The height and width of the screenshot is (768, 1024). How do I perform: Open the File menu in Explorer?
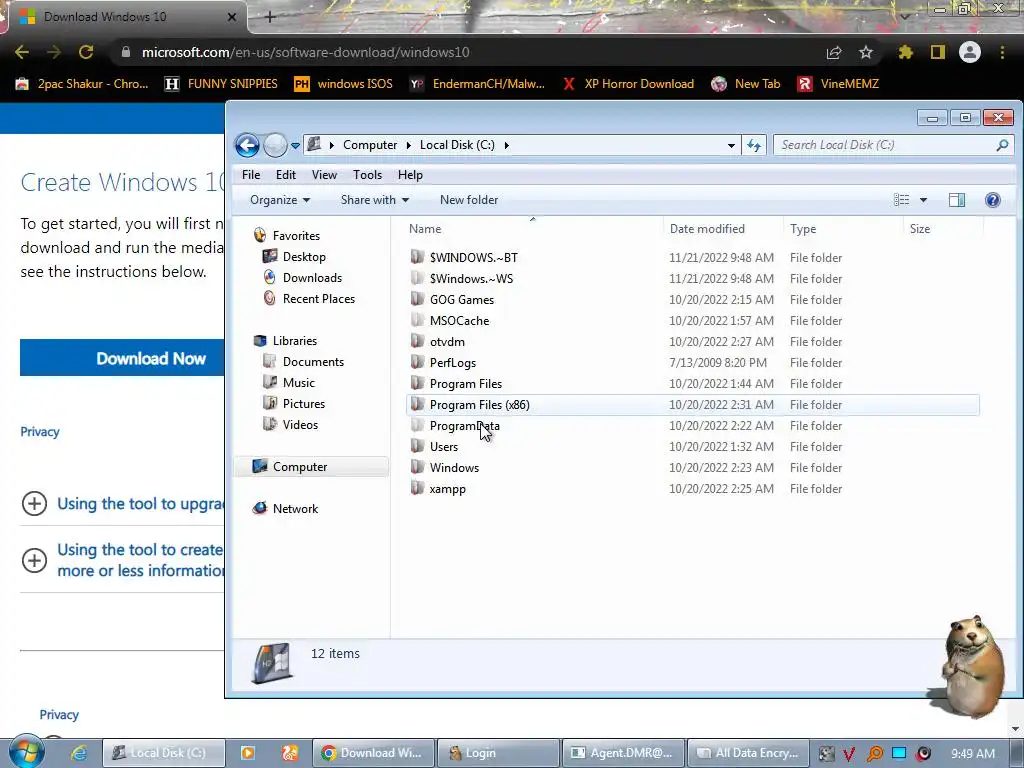click(251, 175)
